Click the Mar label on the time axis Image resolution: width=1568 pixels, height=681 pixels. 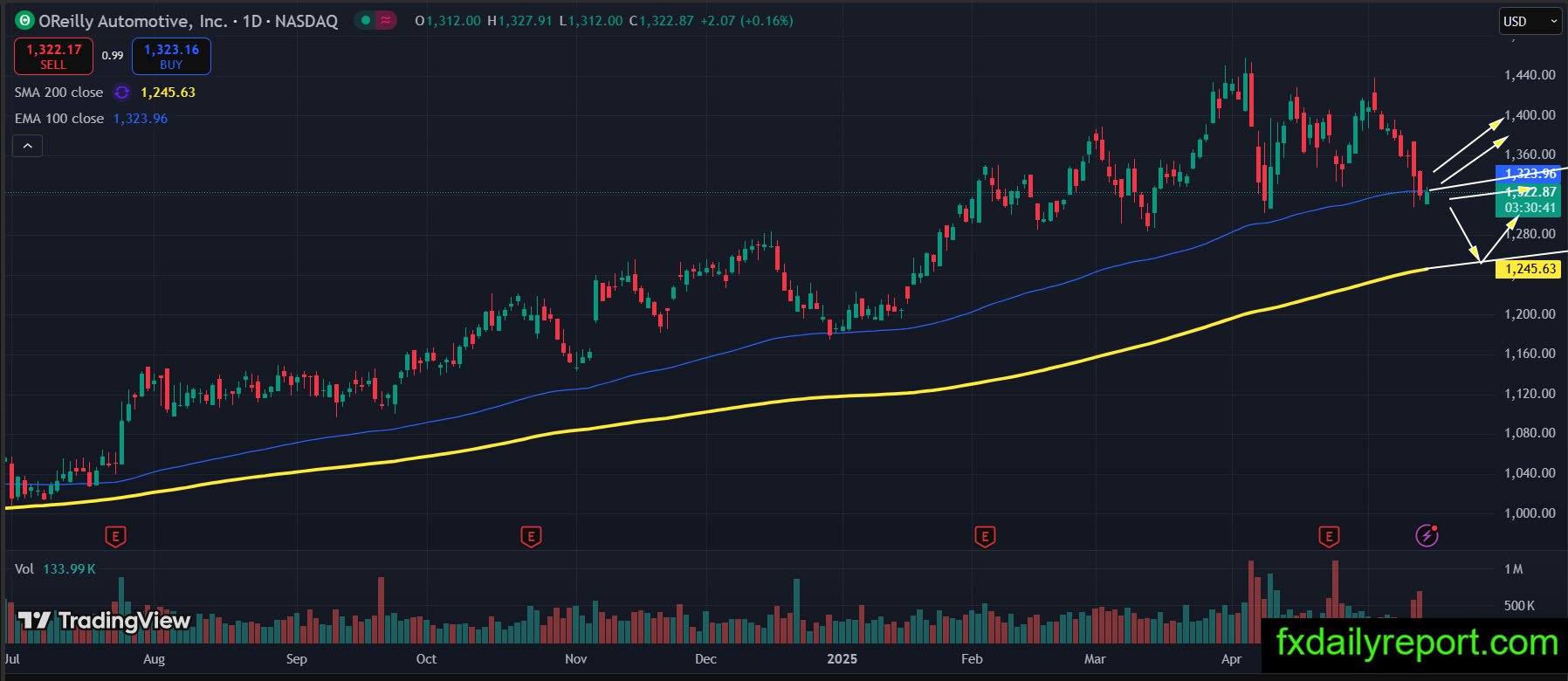click(1095, 659)
